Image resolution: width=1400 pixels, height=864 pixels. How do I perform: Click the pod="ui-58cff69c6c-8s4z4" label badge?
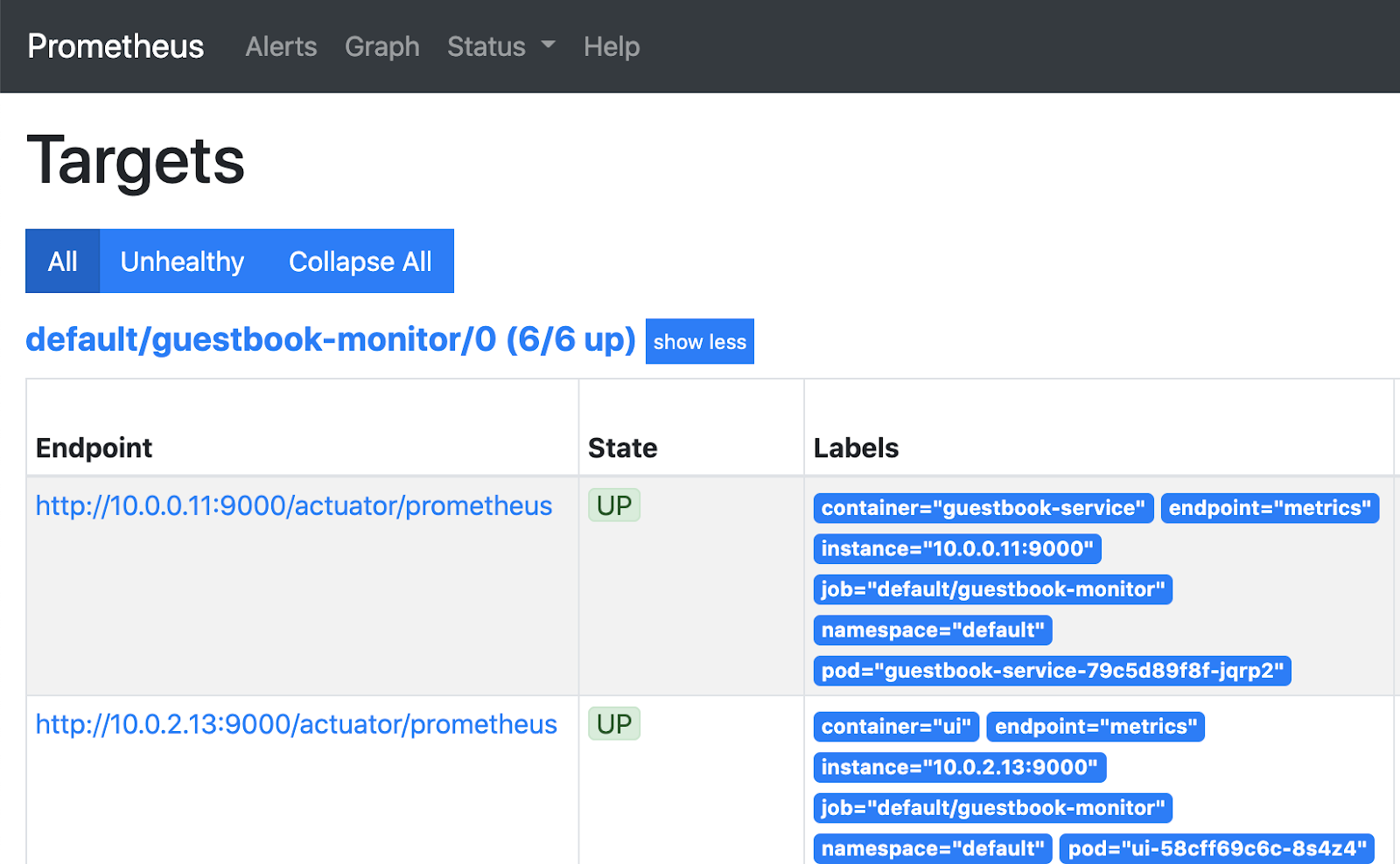[1216, 848]
